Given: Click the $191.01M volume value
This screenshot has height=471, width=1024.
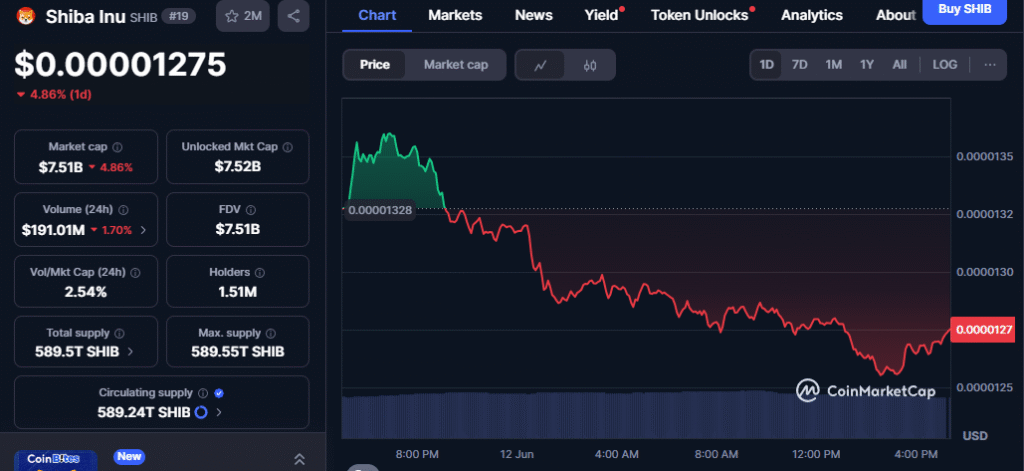Looking at the screenshot, I should [x=54, y=230].
